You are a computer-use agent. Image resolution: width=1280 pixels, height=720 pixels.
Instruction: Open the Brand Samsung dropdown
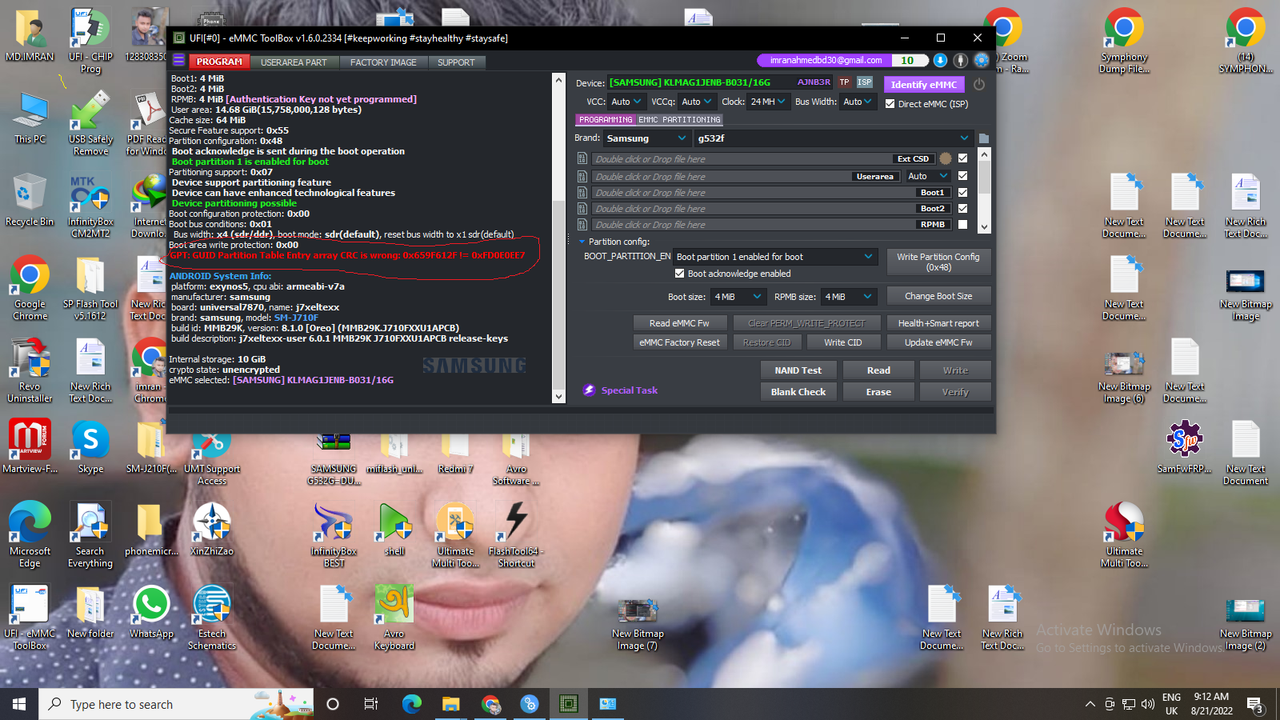pos(646,138)
